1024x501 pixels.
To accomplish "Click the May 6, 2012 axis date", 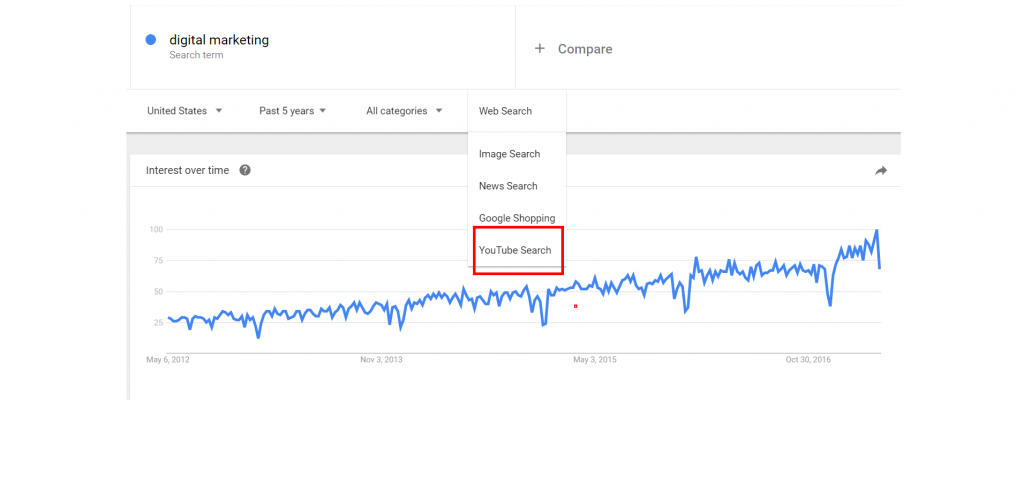I will pos(168,360).
